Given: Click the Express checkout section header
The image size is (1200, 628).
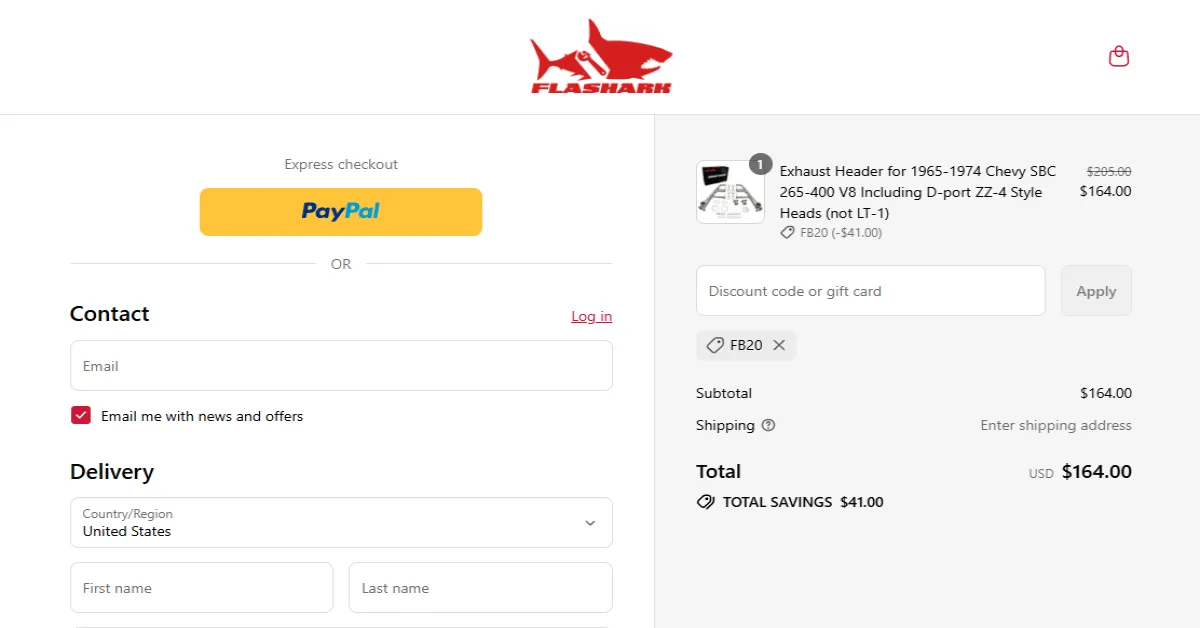Looking at the screenshot, I should click(x=340, y=164).
